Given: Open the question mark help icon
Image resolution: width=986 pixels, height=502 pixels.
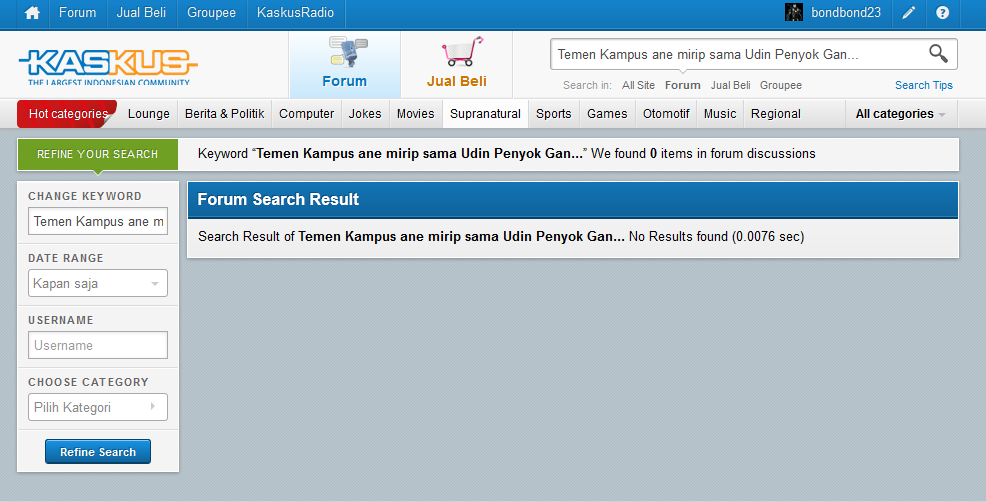Looking at the screenshot, I should click(942, 13).
